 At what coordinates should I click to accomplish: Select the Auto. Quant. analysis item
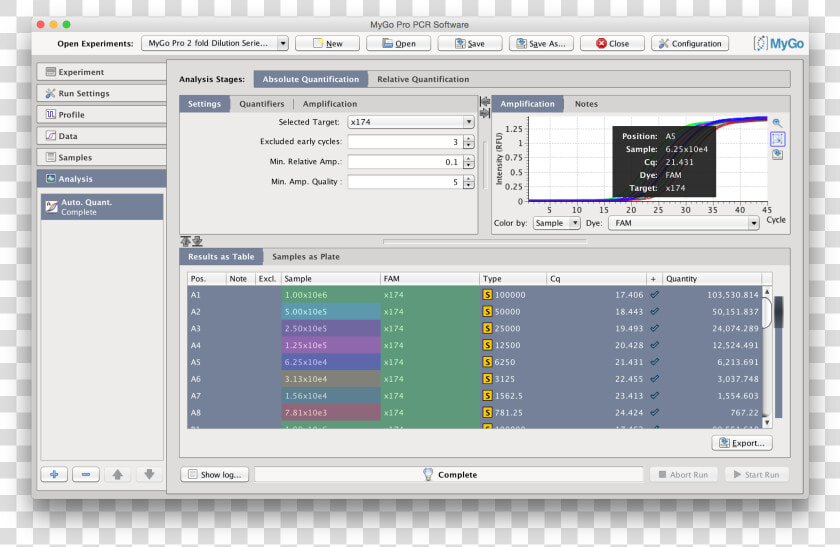102,207
